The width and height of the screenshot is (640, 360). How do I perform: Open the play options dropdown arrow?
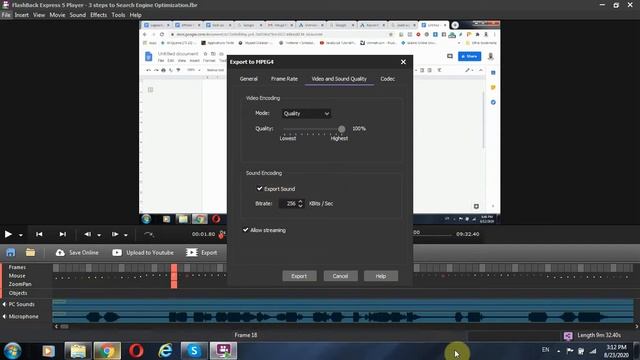21,236
